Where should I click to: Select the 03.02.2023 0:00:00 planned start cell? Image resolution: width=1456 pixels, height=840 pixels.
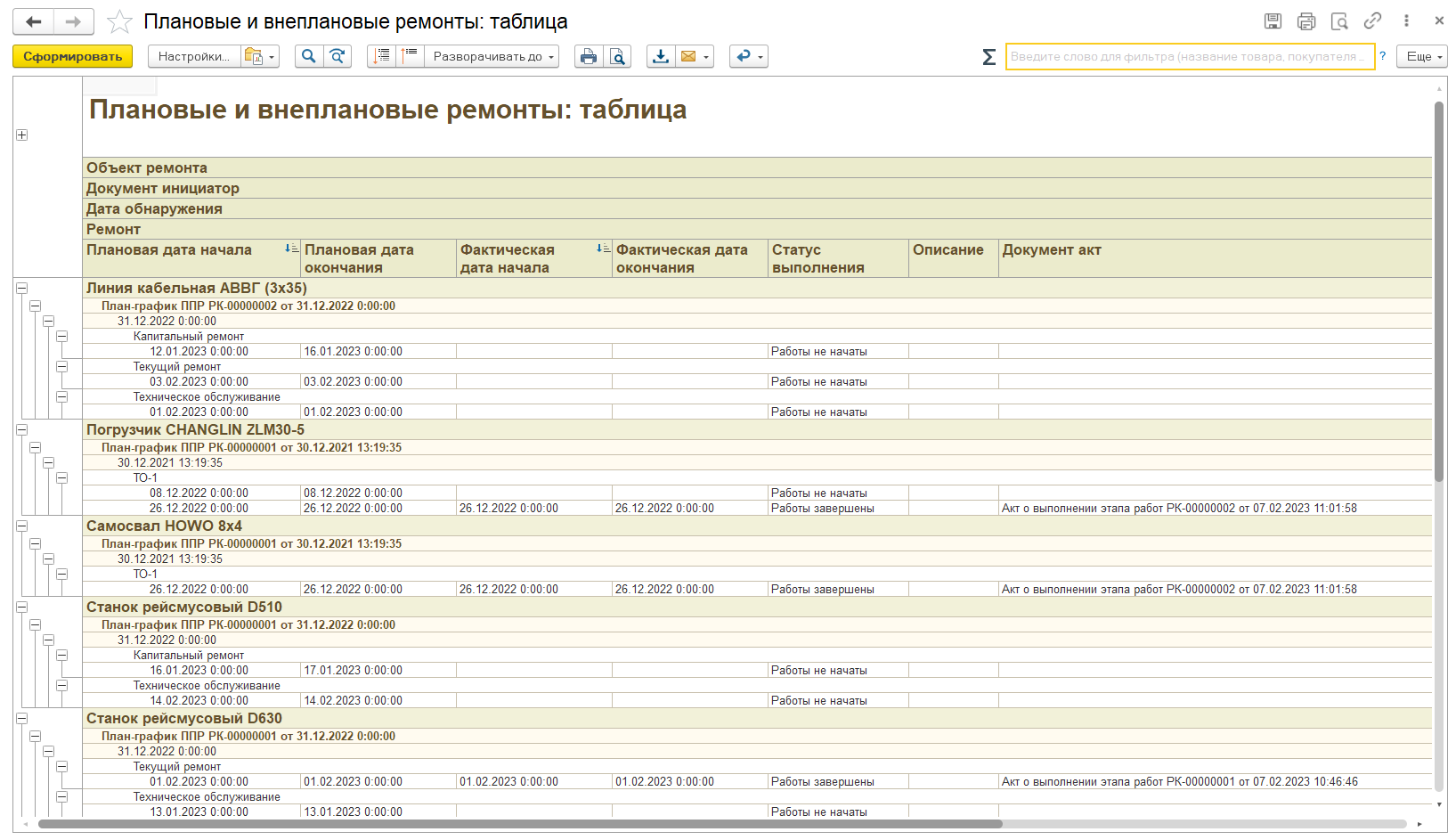pyautogui.click(x=199, y=381)
